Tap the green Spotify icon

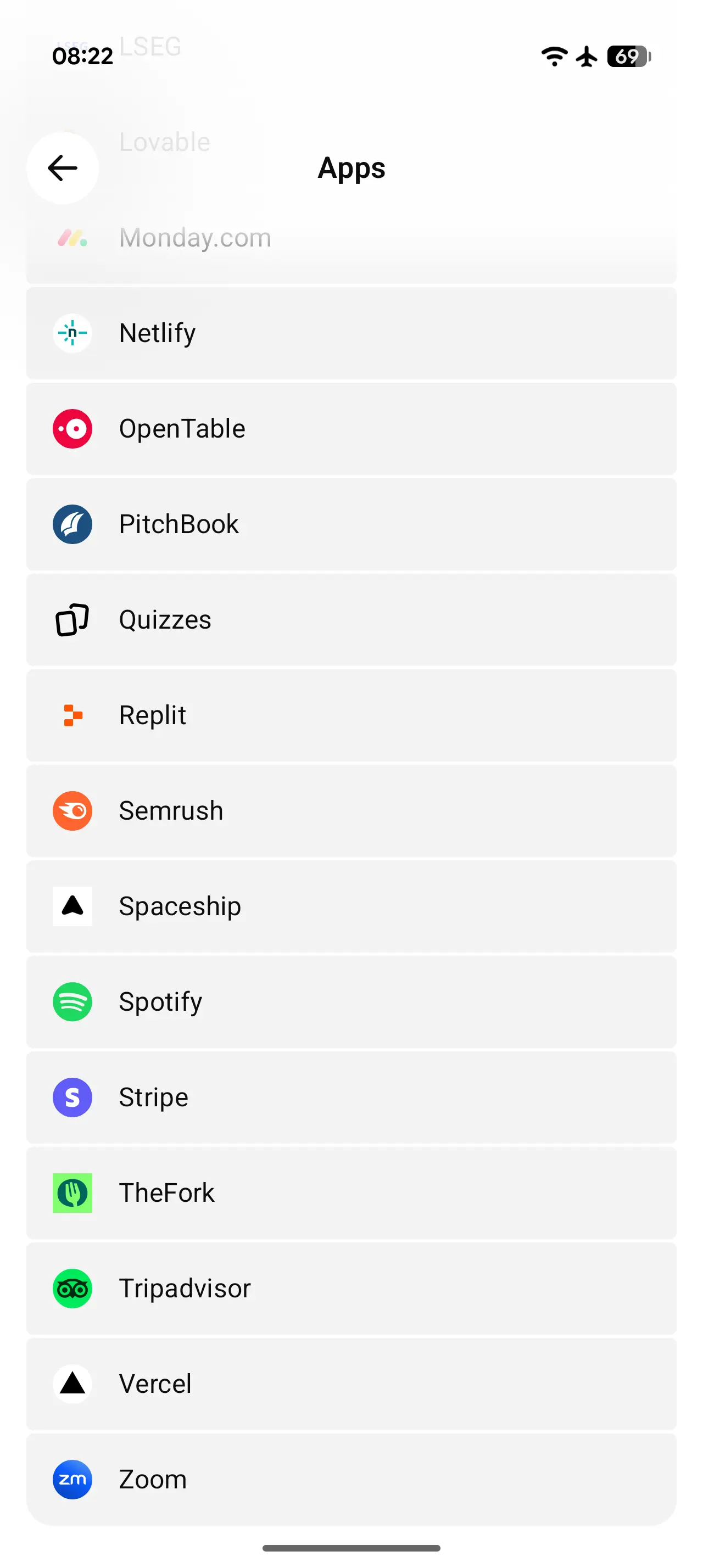[x=72, y=1002]
